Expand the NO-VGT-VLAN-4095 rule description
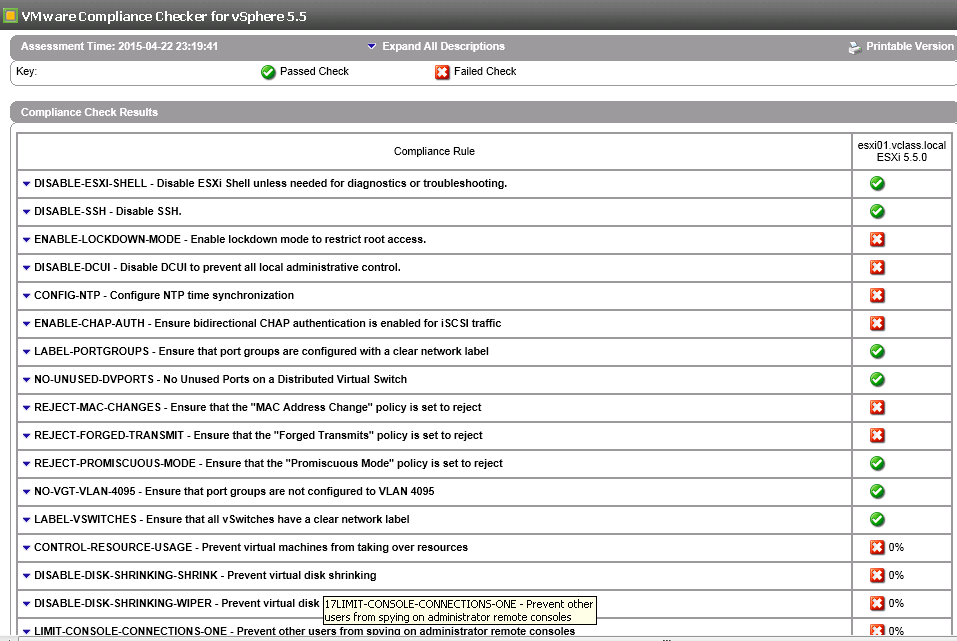 [x=26, y=492]
